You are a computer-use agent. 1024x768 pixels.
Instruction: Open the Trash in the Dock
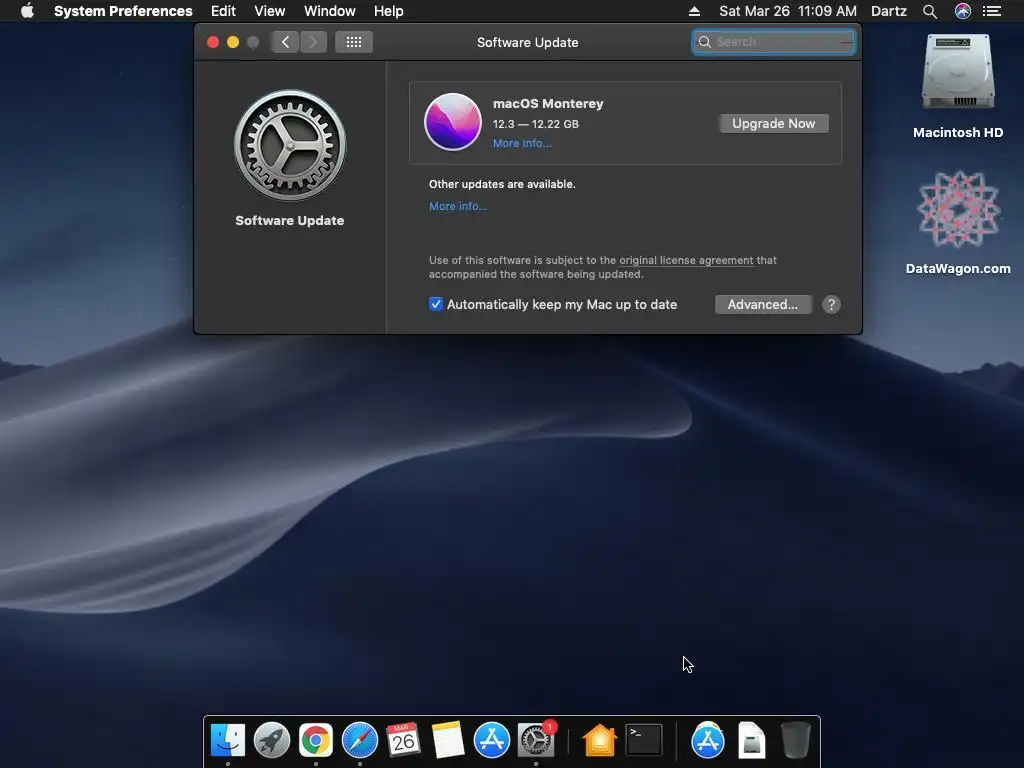point(795,741)
